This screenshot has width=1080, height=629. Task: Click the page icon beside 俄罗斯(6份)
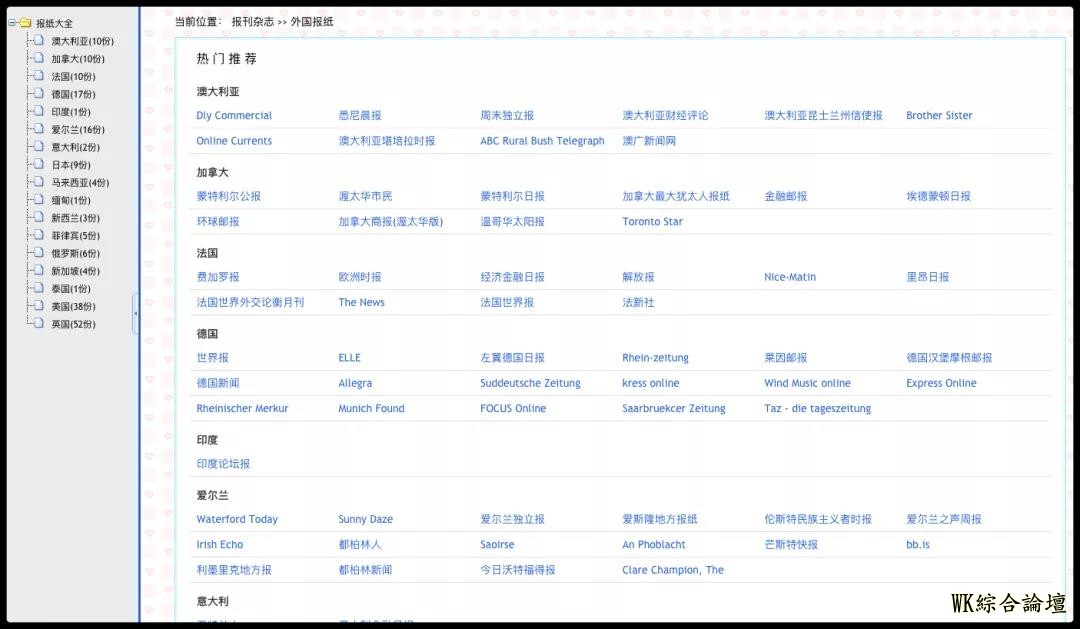coord(38,253)
